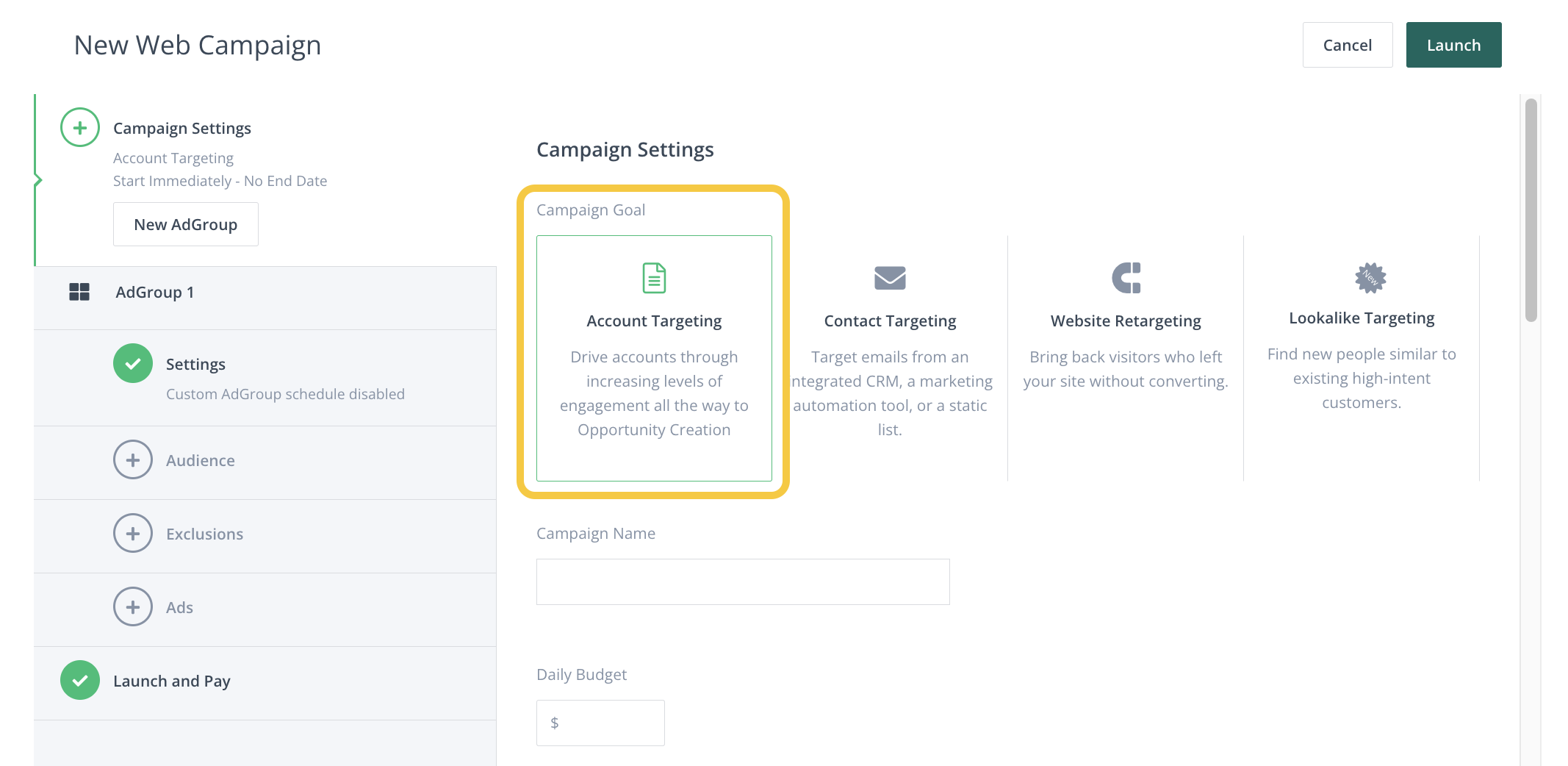This screenshot has width=1568, height=766.
Task: Click the New AdGroup button
Action: point(185,224)
